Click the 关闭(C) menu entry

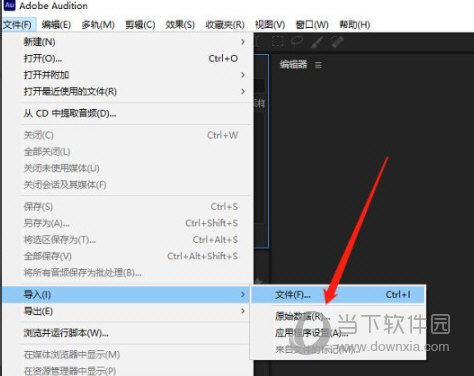coord(127,135)
